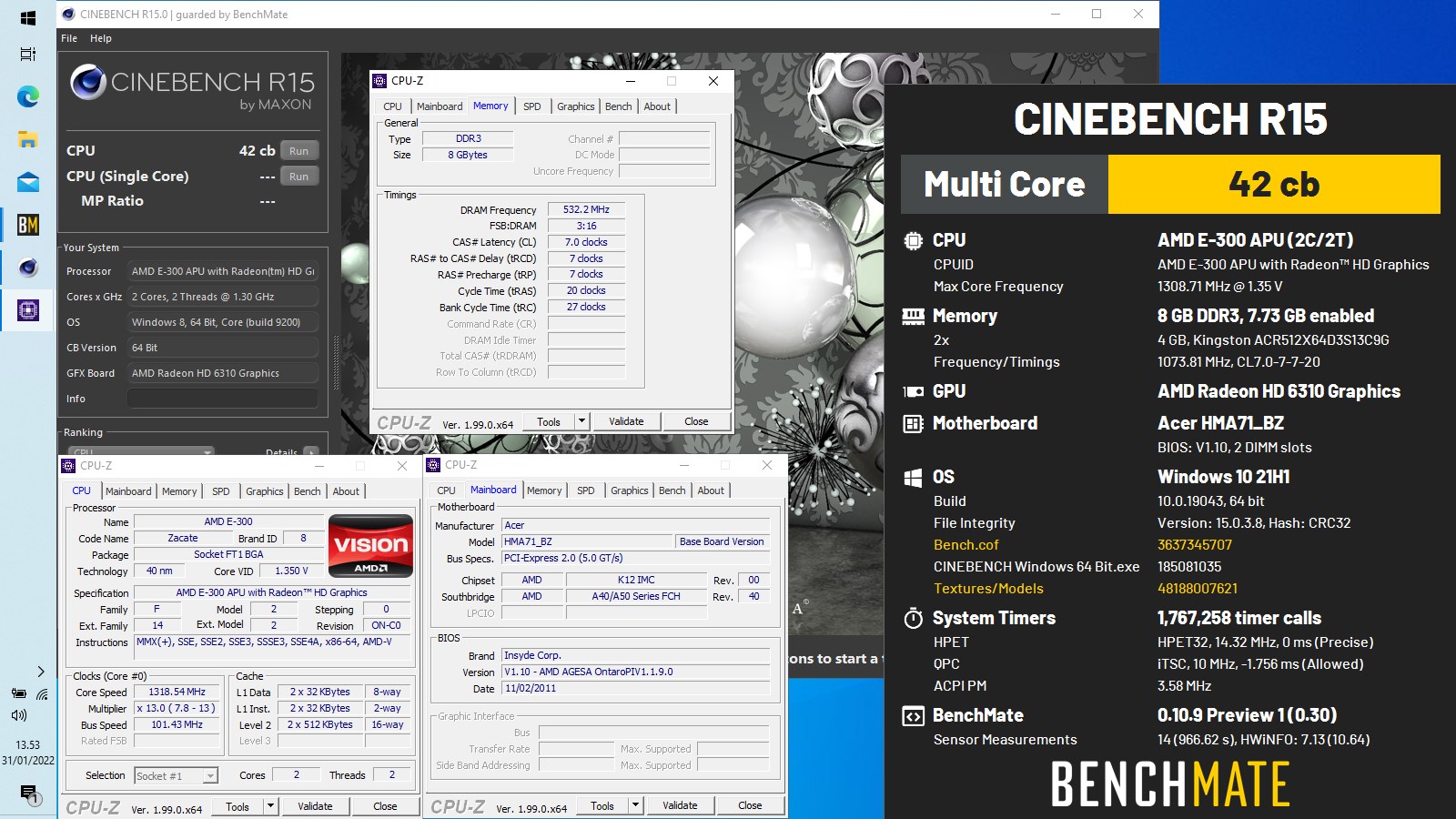Open the notification center icon
The image size is (1456, 819).
pyautogui.click(x=28, y=794)
